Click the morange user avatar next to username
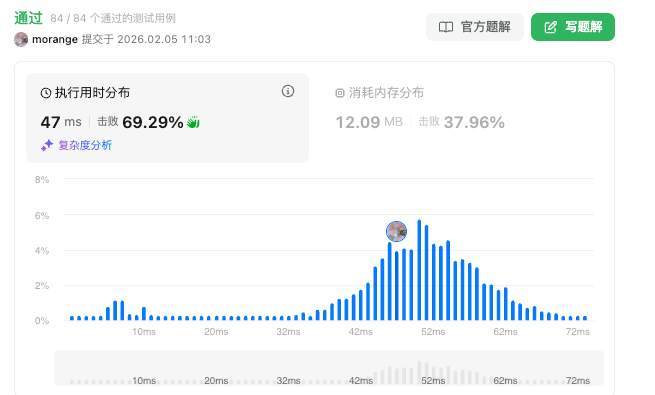This screenshot has width=655, height=395. click(21, 39)
